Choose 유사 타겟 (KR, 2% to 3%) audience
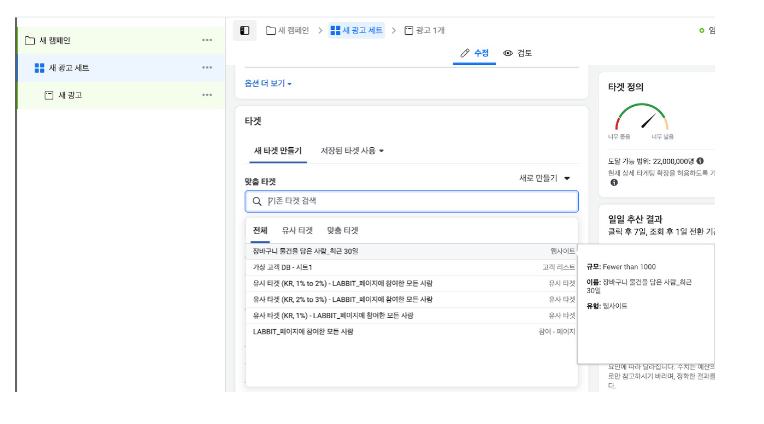Viewport: 764px width, 424px height. tap(412, 300)
